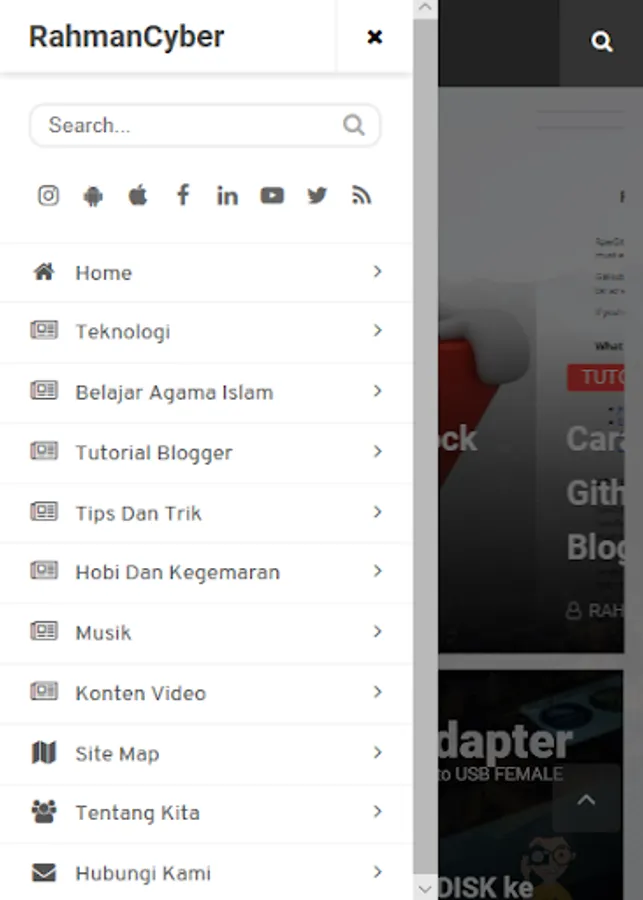Click newspaper icon beside Belajar Agama Islam
Image resolution: width=643 pixels, height=900 pixels.
coord(44,391)
